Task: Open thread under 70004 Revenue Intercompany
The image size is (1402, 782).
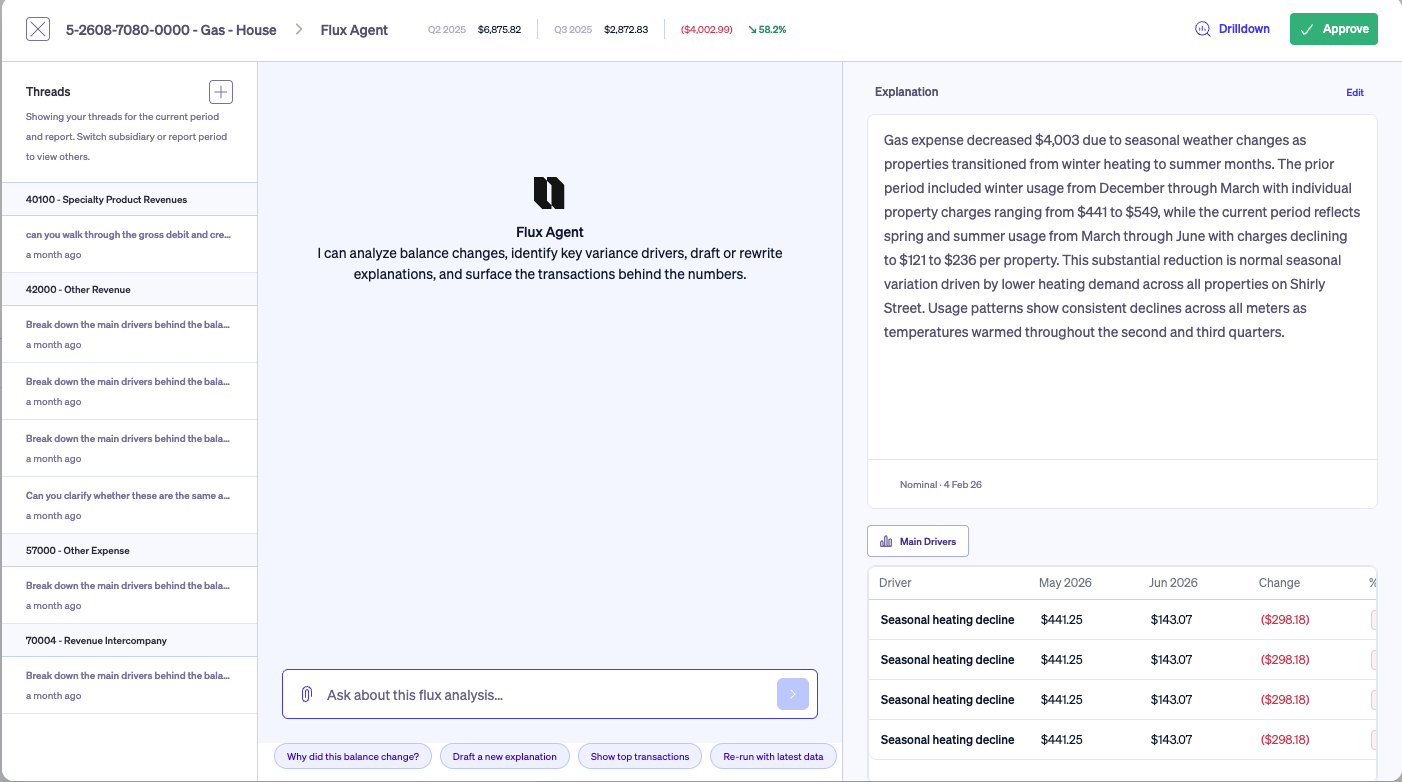Action: 129,685
